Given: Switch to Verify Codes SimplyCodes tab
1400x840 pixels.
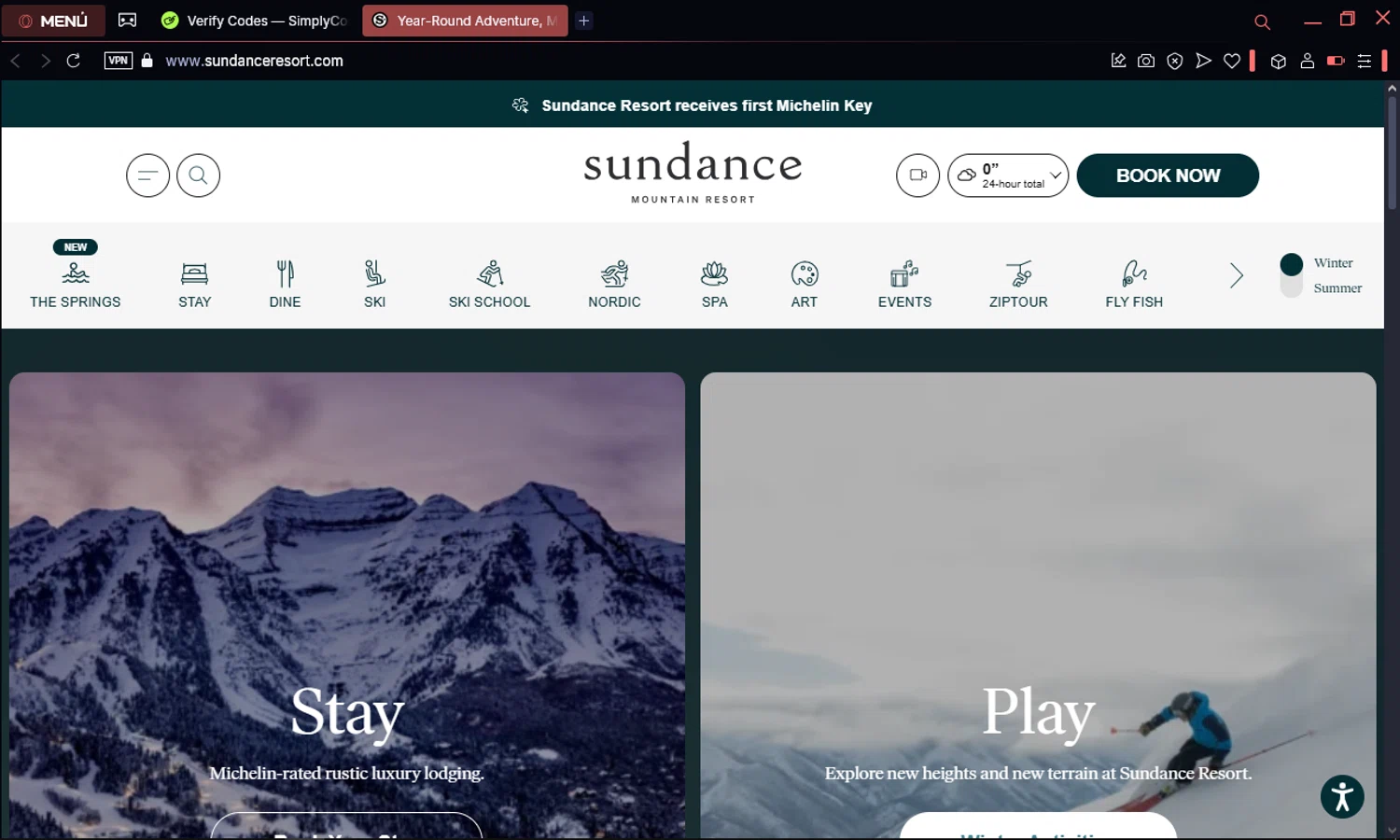Looking at the screenshot, I should [x=254, y=21].
